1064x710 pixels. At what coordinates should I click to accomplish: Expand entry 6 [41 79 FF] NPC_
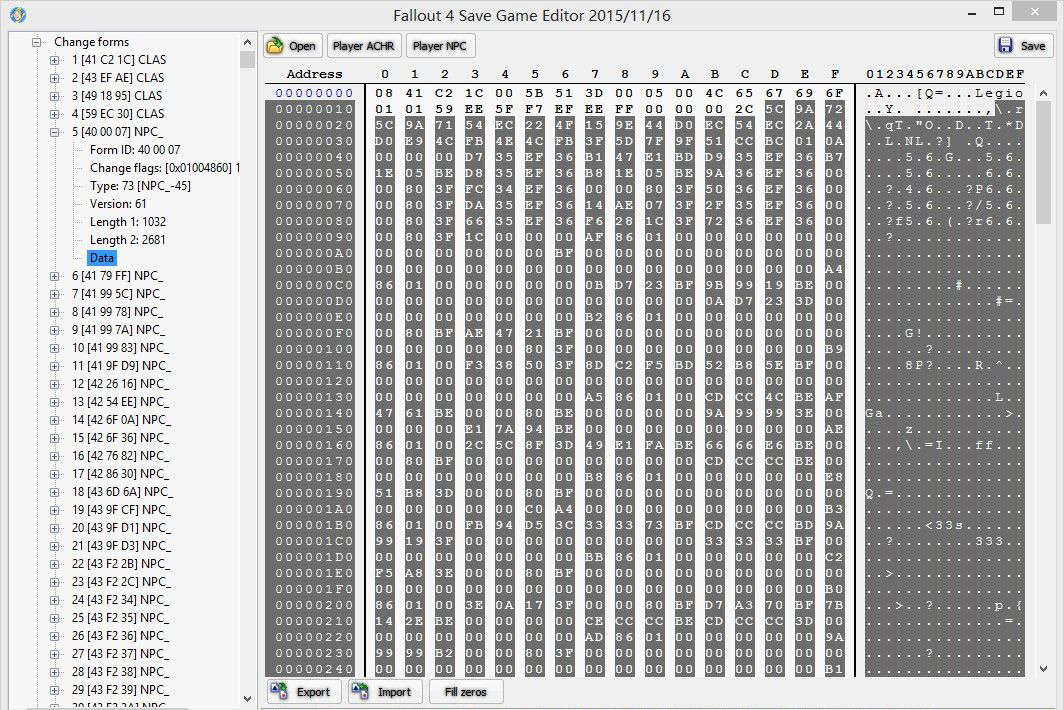tap(54, 276)
